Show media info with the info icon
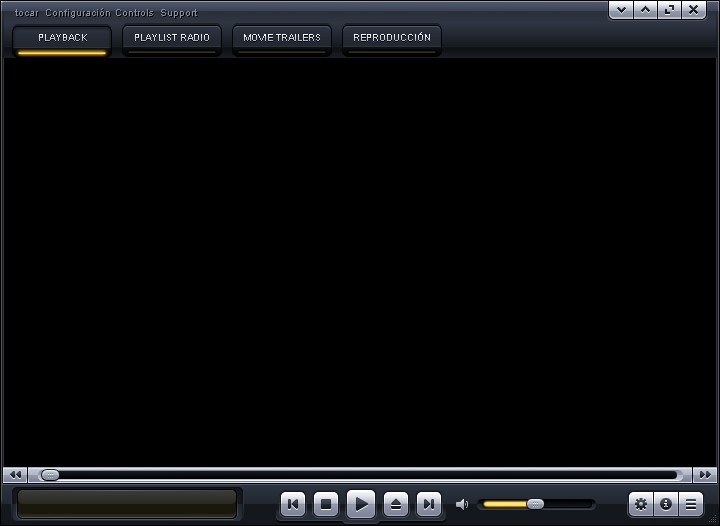 666,504
